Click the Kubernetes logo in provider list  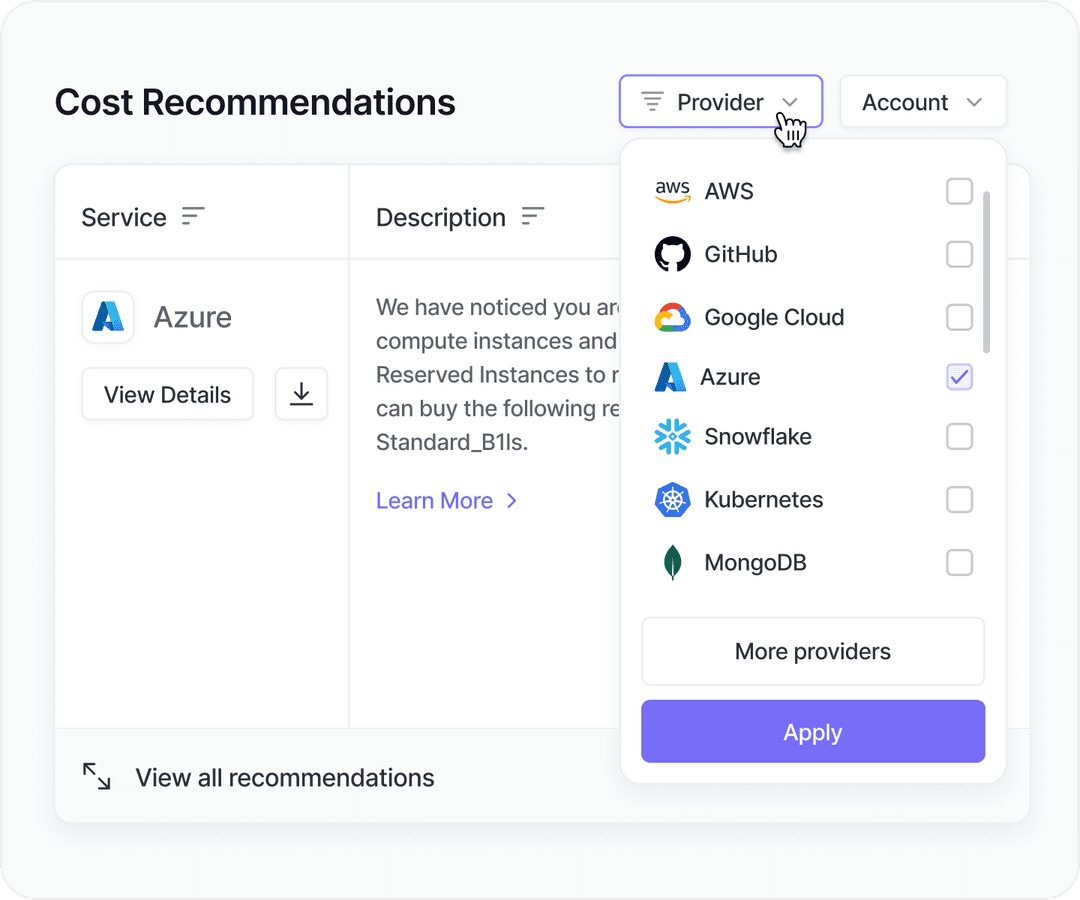click(x=672, y=500)
